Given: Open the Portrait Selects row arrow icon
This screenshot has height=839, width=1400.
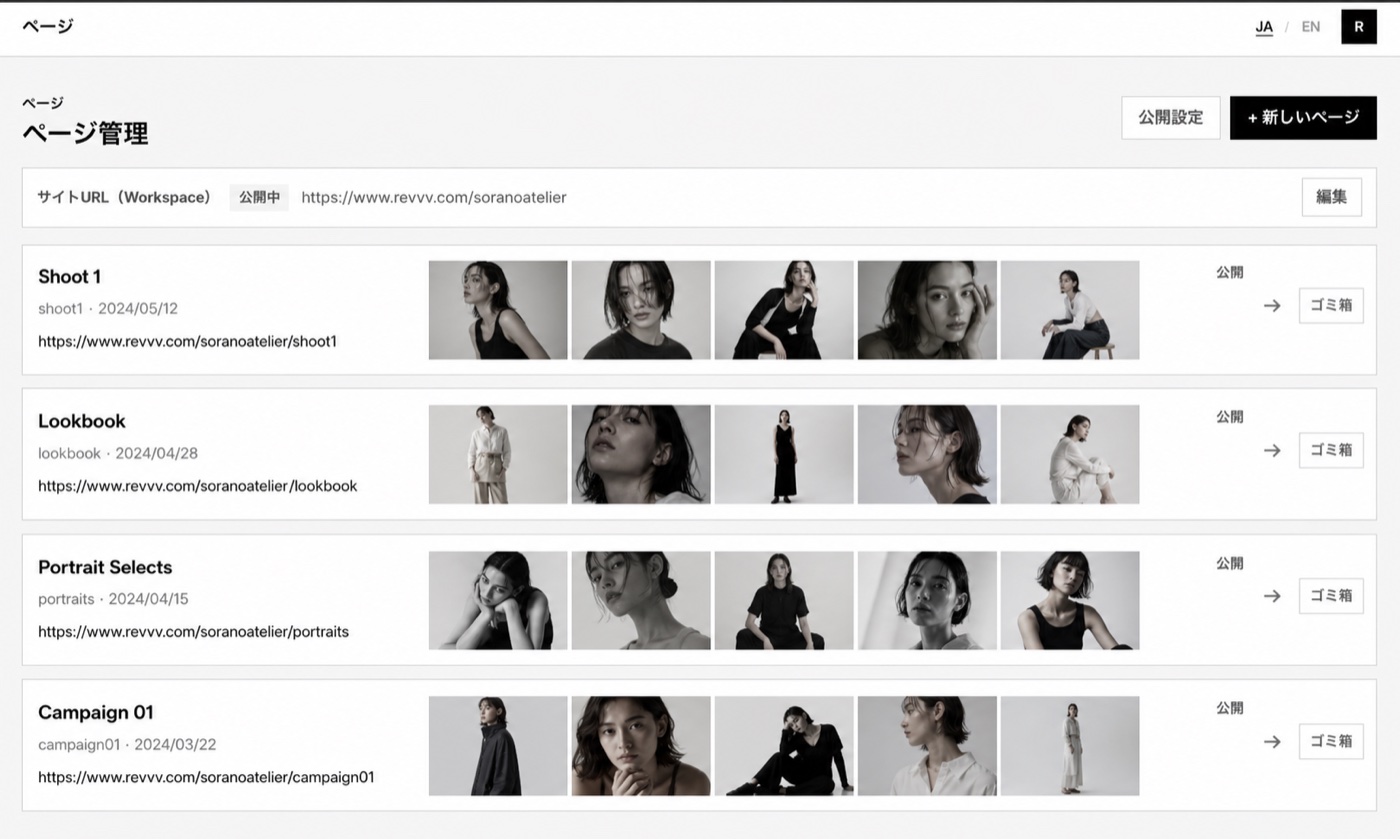Looking at the screenshot, I should click(x=1272, y=596).
